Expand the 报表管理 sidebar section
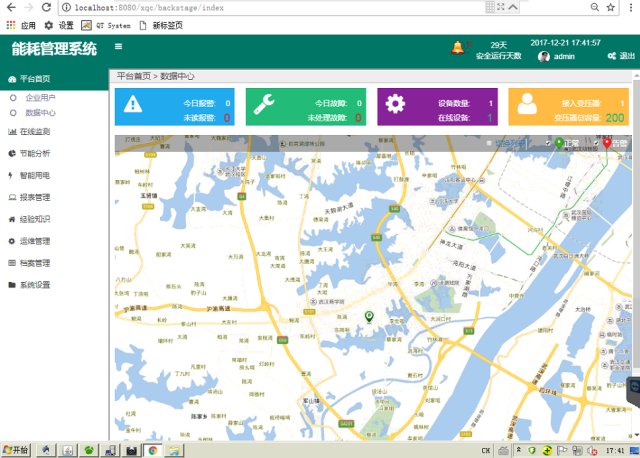The width and height of the screenshot is (640, 458). tap(35, 197)
